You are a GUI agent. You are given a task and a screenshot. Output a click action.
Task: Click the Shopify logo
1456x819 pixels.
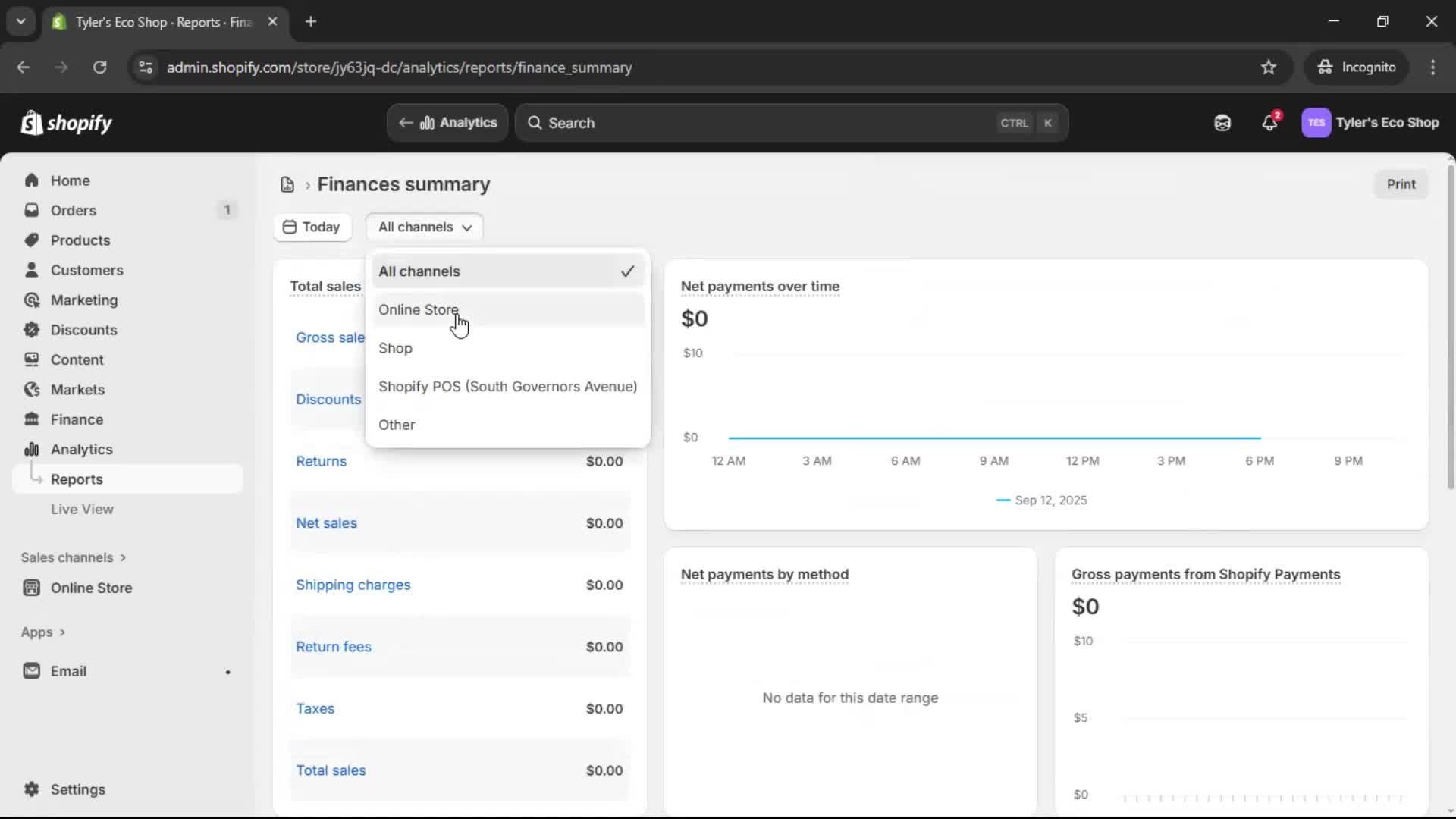tap(66, 122)
